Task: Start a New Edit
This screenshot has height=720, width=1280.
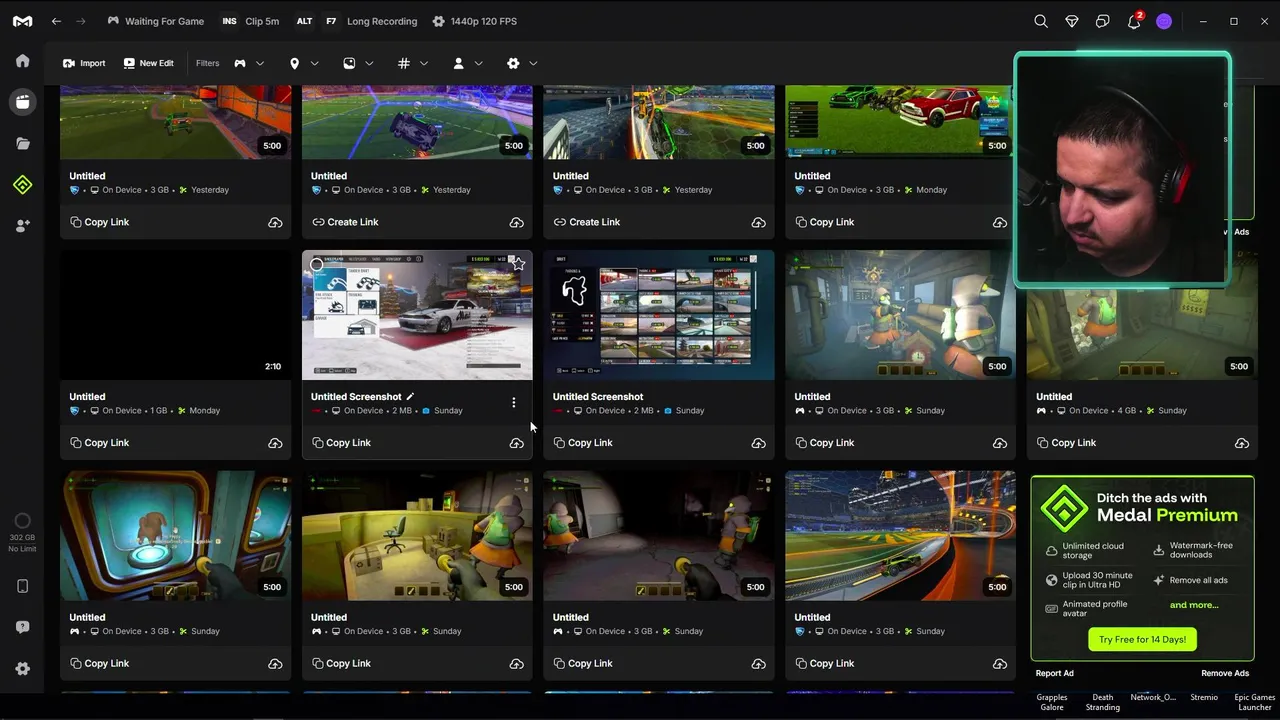Action: click(x=148, y=63)
